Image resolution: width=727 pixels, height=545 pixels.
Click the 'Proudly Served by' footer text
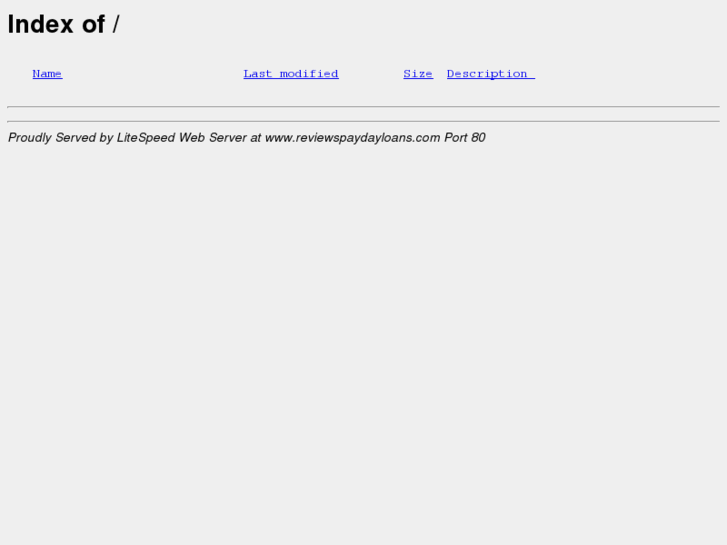coord(60,138)
